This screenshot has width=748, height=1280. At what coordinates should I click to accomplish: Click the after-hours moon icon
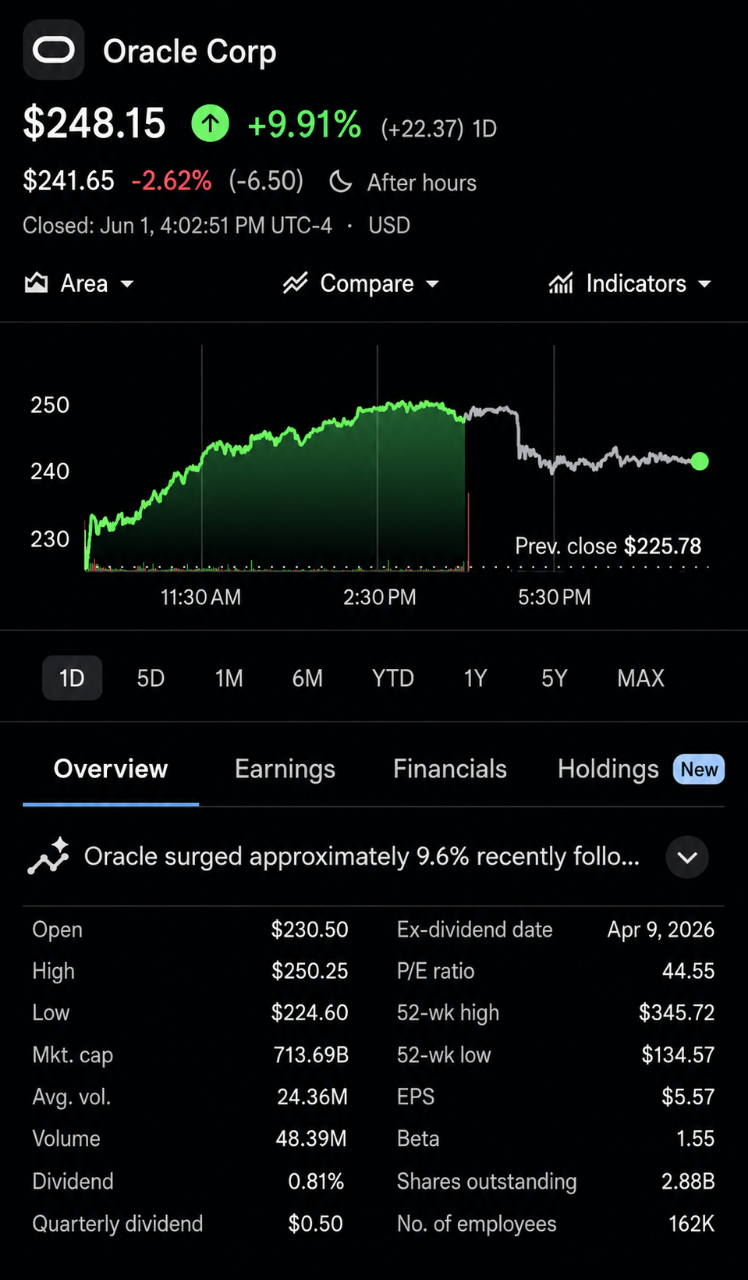pos(341,182)
